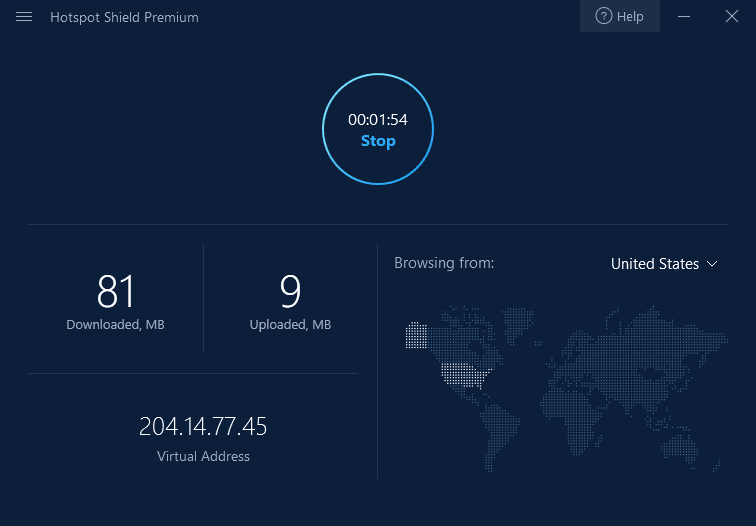Expand the United States location dropdown
Viewport: 756px width, 526px height.
[664, 264]
